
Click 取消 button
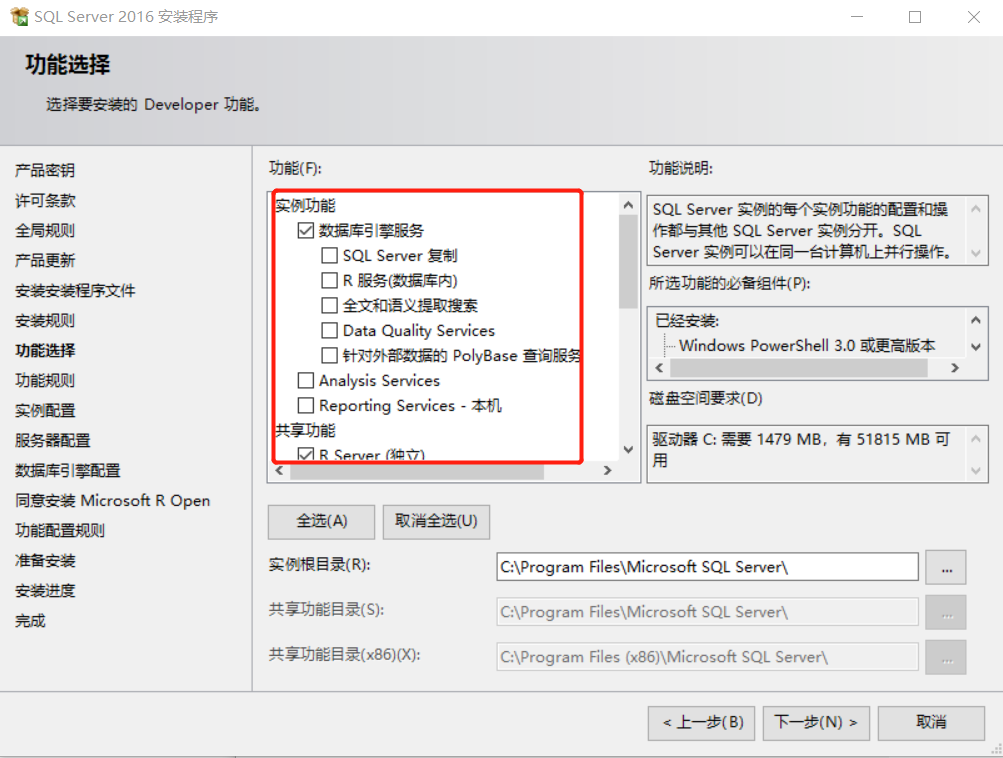point(931,723)
